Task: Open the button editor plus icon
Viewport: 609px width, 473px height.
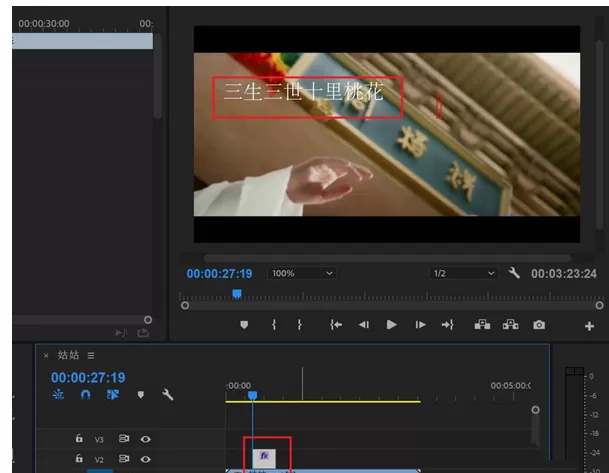Action: point(589,326)
